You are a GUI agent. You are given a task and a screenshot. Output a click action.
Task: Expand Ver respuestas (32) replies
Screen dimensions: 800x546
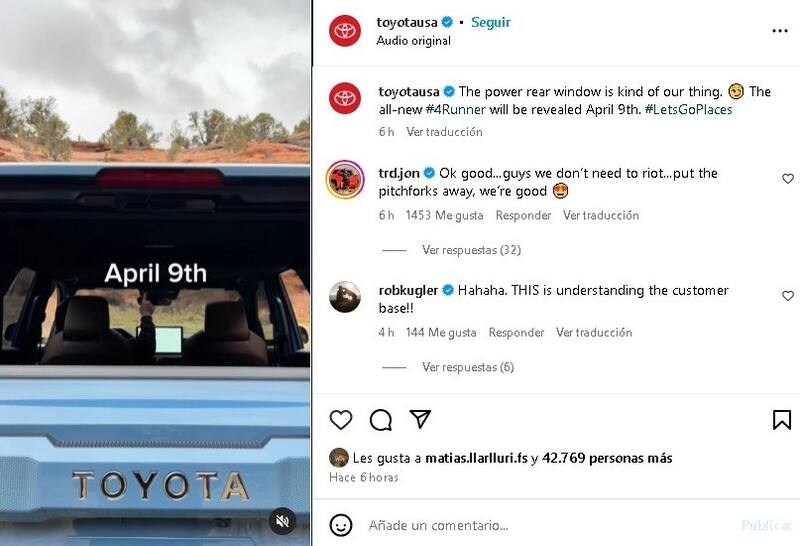pyautogui.click(x=471, y=250)
